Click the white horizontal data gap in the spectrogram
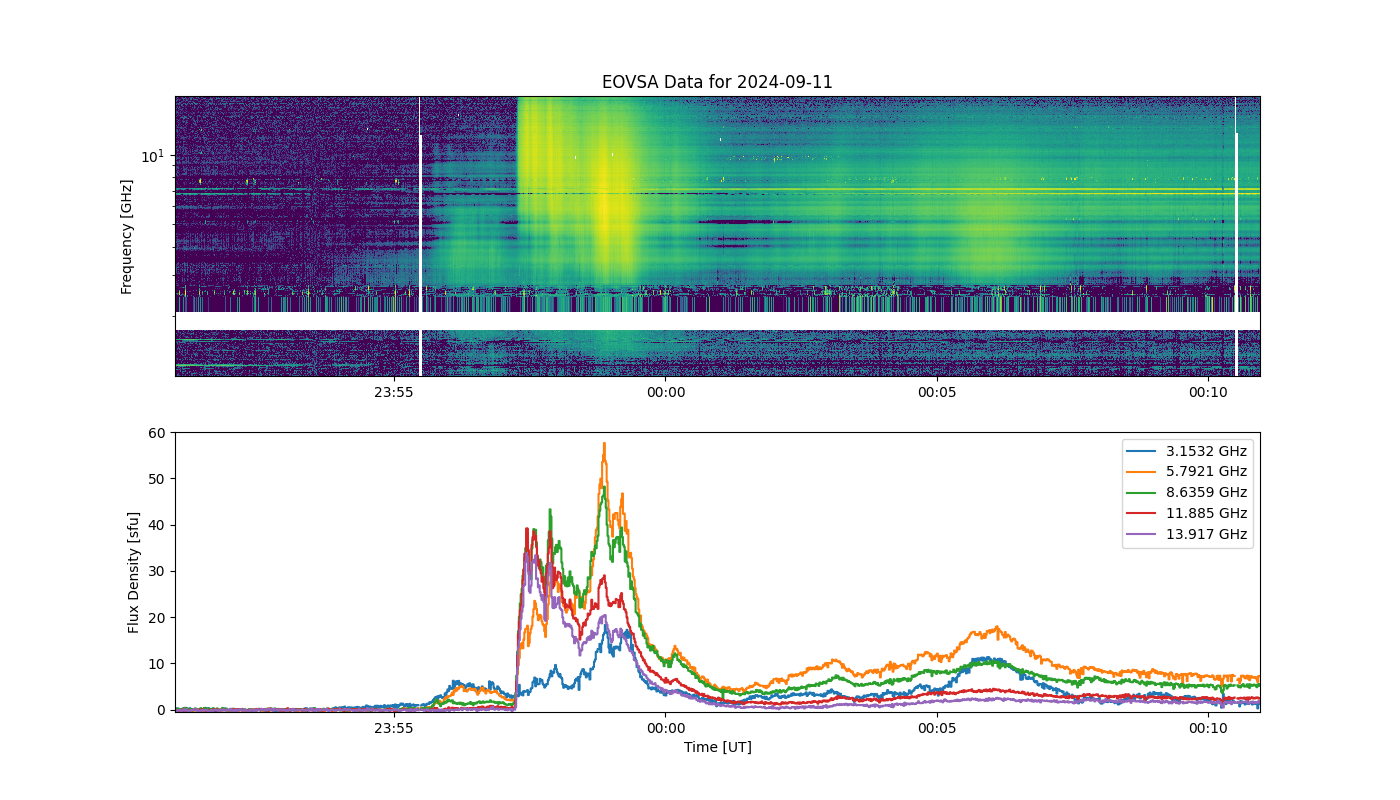1400x800 pixels. [x=717, y=321]
